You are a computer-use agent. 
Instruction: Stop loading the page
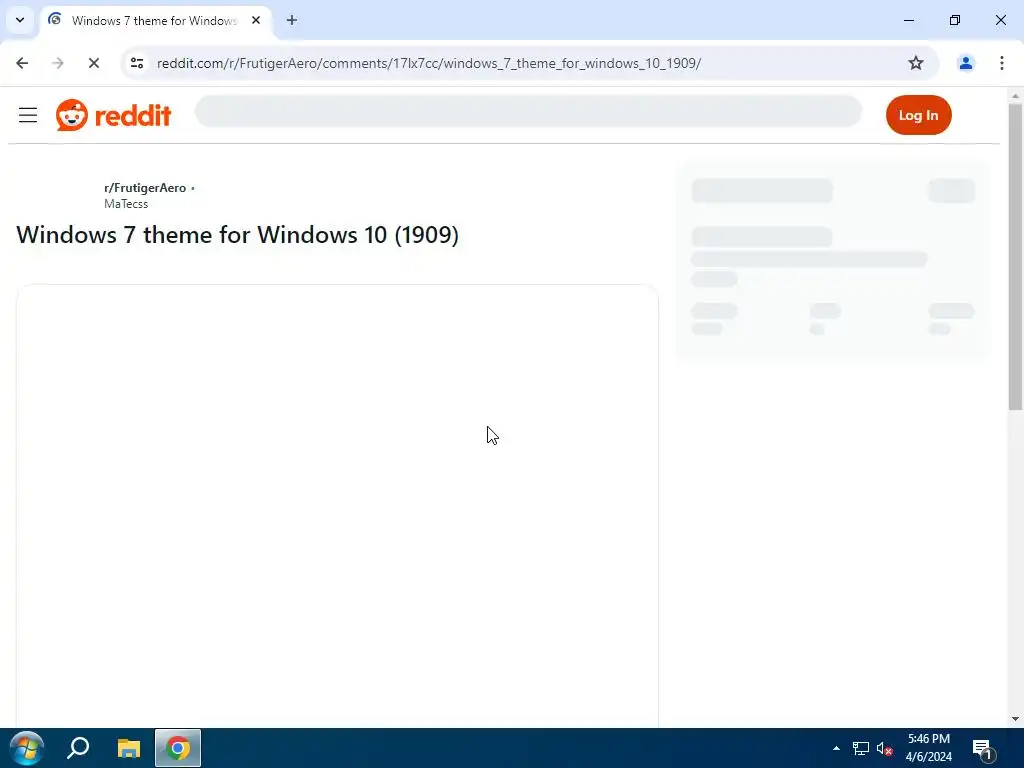pyautogui.click(x=93, y=63)
